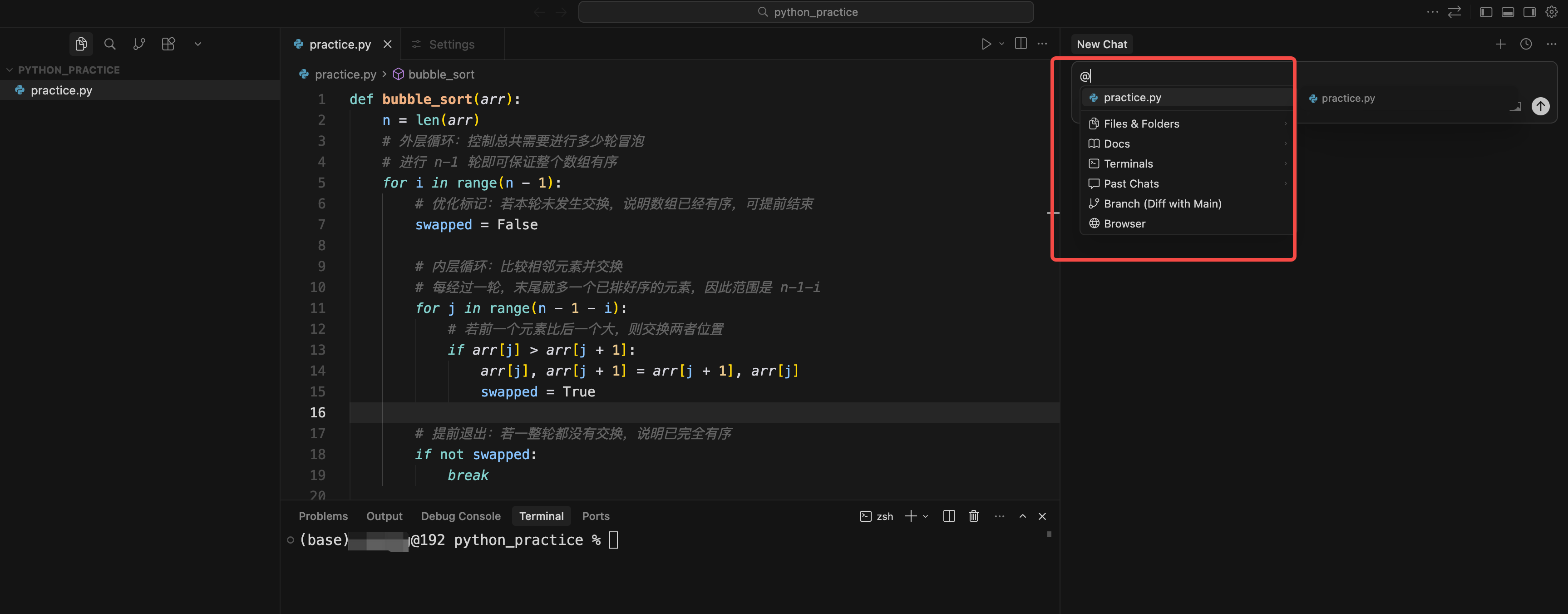The width and height of the screenshot is (1568, 614).
Task: Toggle the bottom panel visibility
Action: coord(1508,12)
